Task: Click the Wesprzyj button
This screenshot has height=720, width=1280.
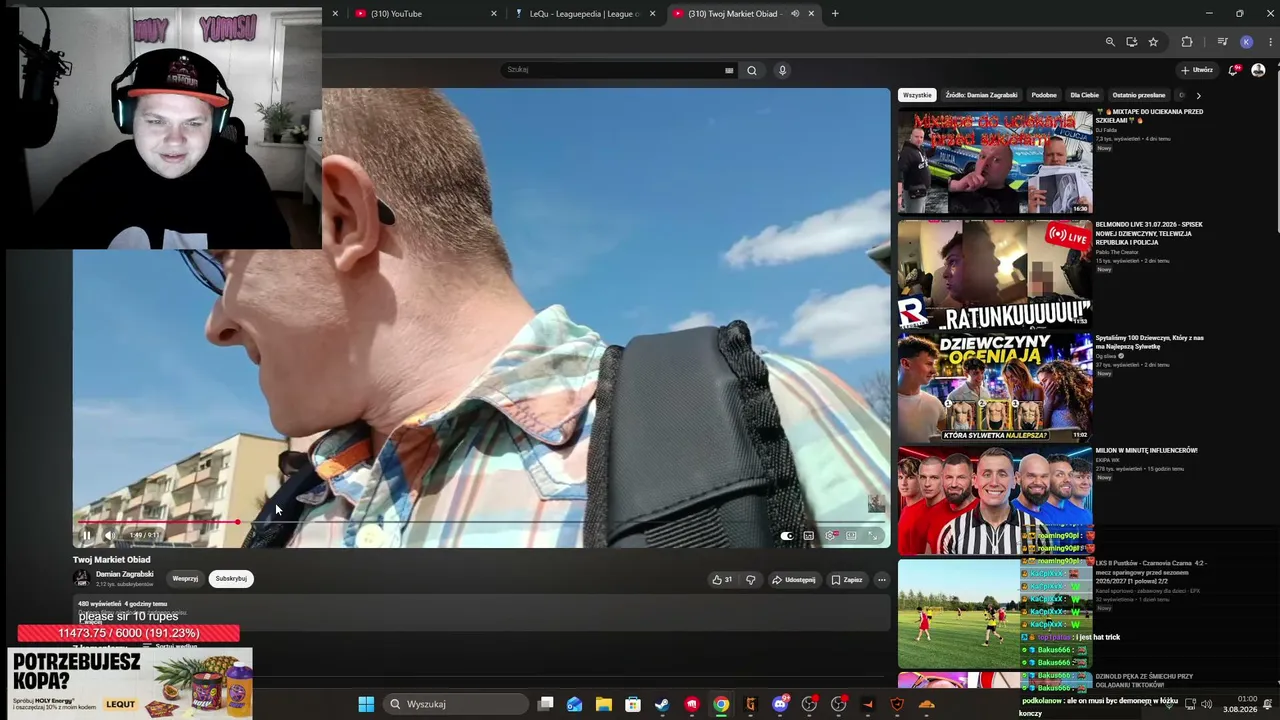Action: pyautogui.click(x=185, y=579)
